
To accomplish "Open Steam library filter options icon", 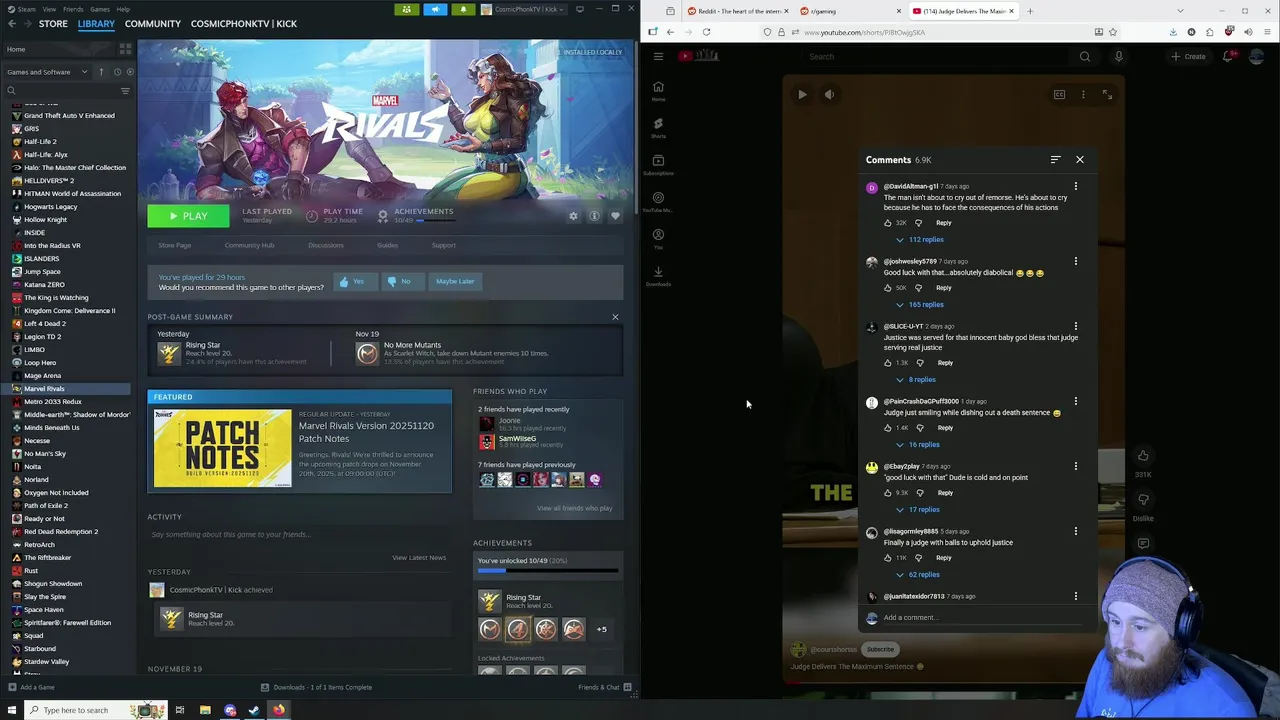I will 125,91.
